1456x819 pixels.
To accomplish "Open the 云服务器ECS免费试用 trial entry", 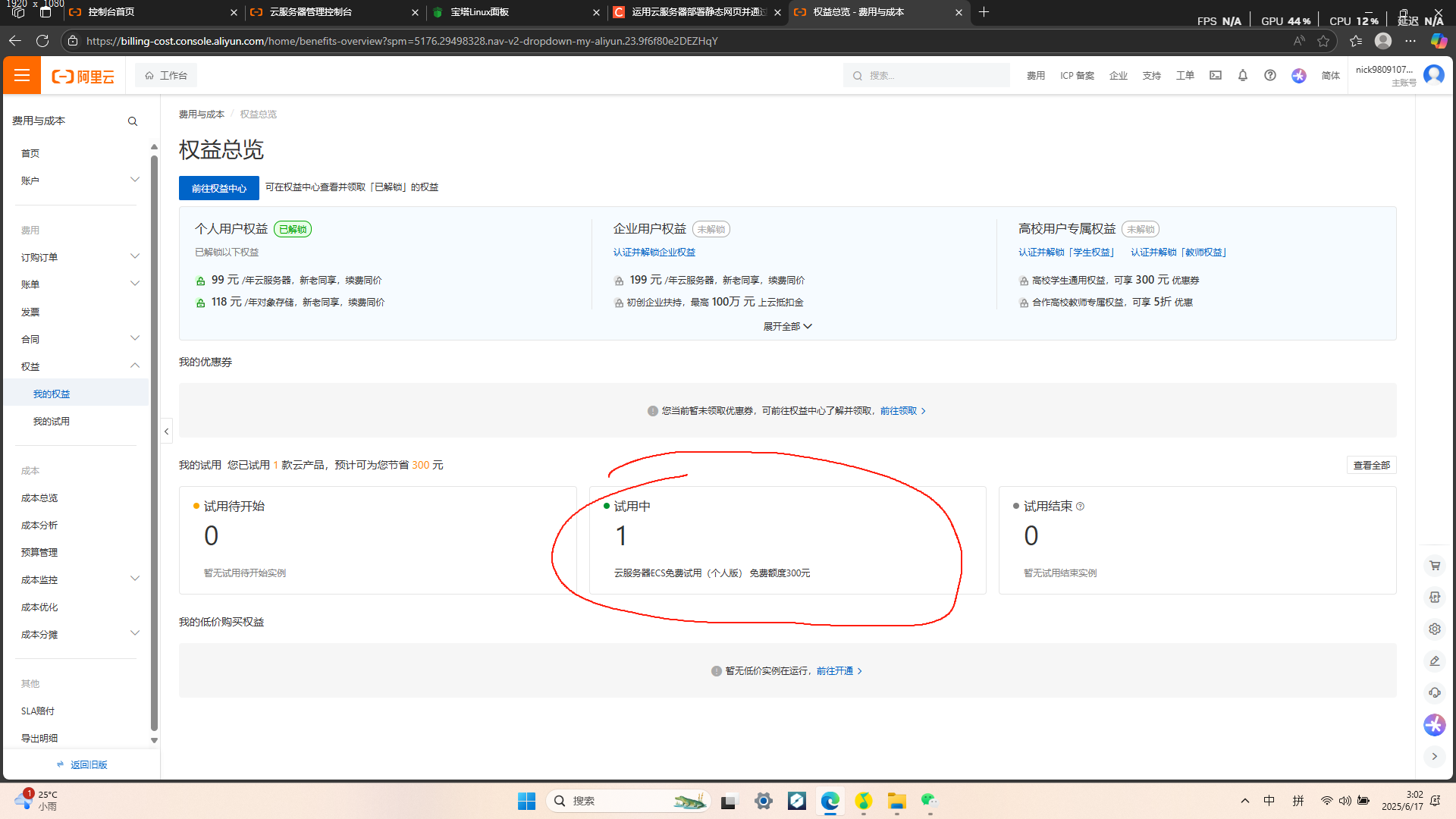I will 712,573.
